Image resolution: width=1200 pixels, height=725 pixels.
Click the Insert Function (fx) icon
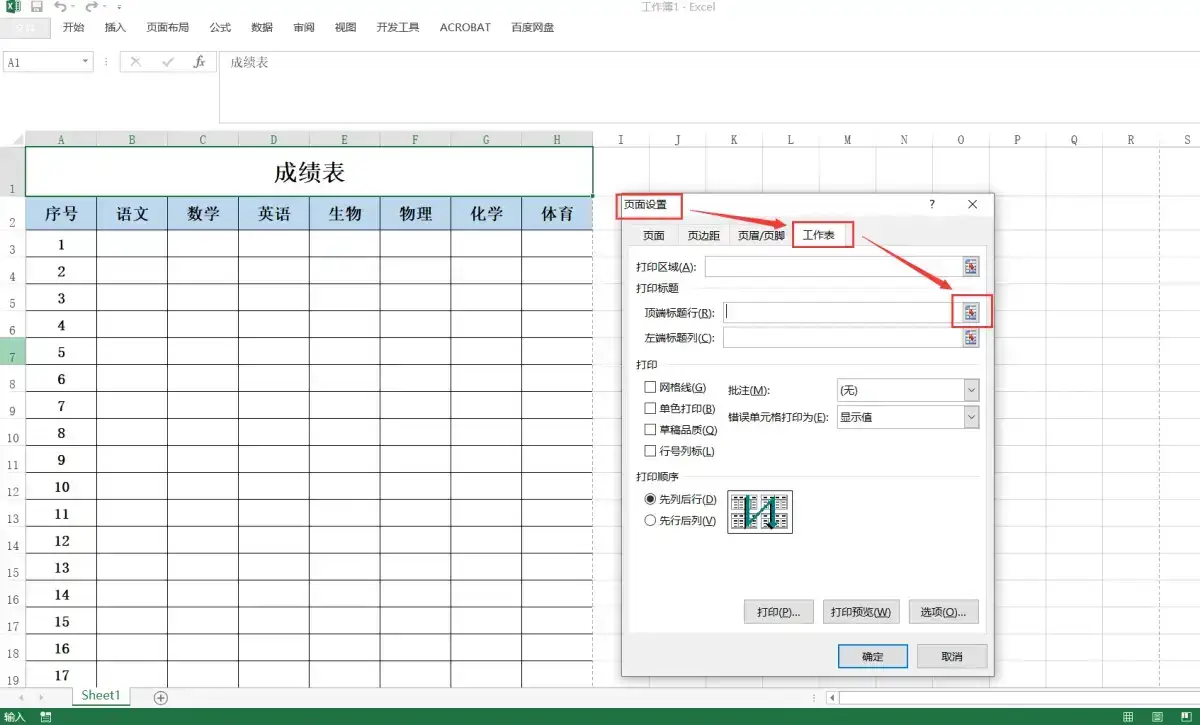pyautogui.click(x=199, y=61)
